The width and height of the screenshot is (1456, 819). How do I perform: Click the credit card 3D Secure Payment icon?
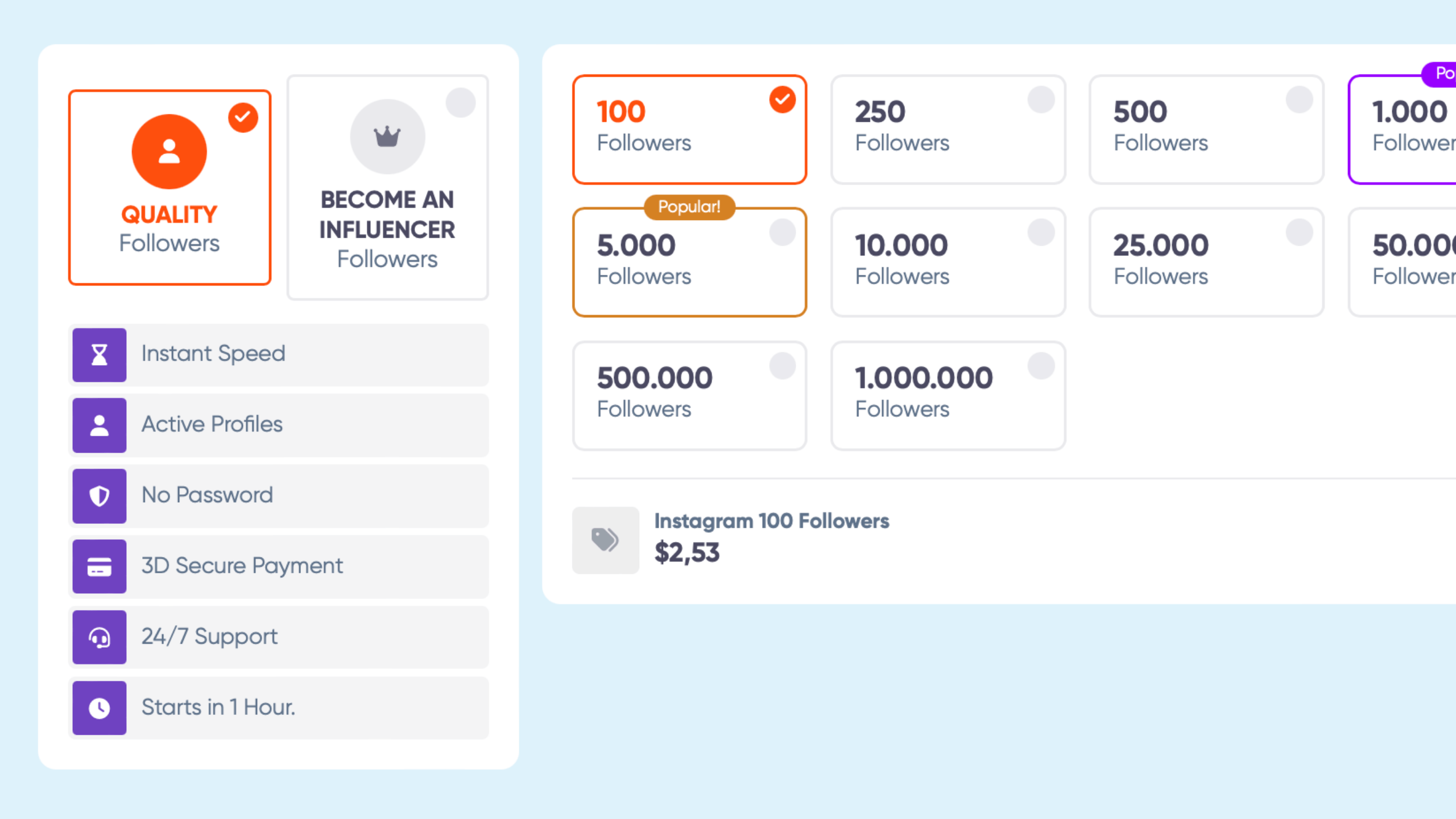coord(100,566)
